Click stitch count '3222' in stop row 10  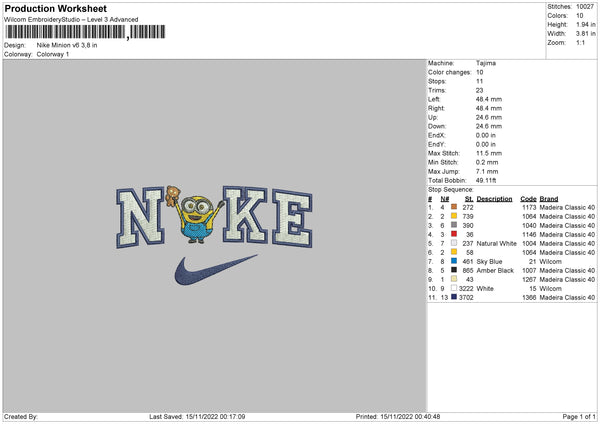[466, 289]
